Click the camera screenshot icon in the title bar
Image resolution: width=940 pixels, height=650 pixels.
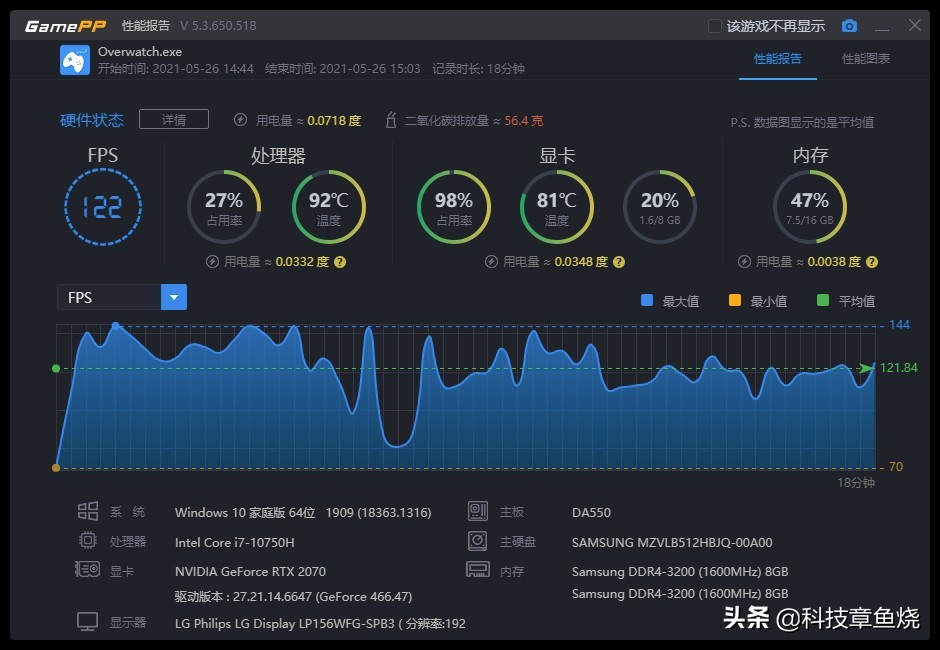(x=849, y=26)
